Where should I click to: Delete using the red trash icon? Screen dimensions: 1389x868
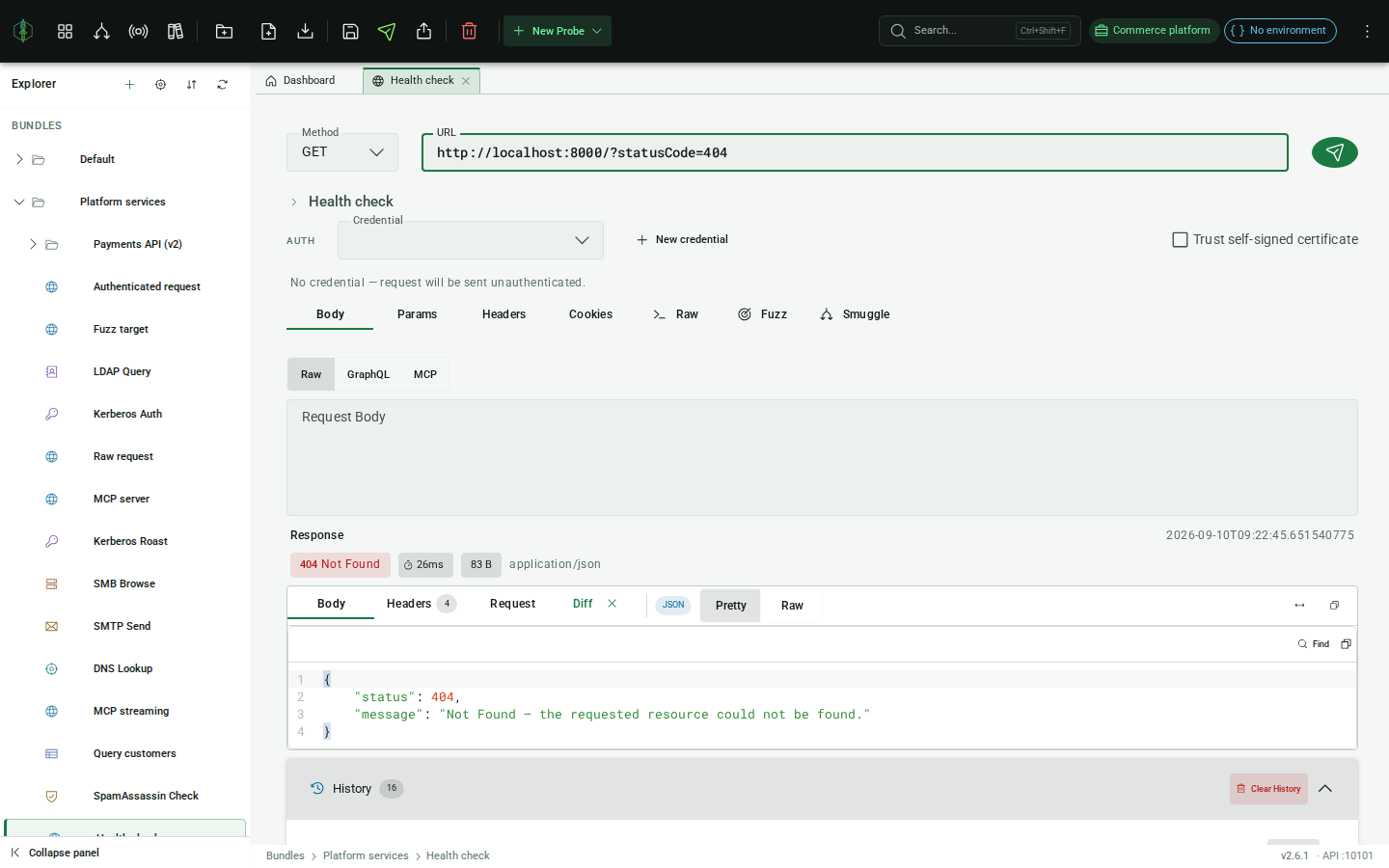[x=469, y=31]
